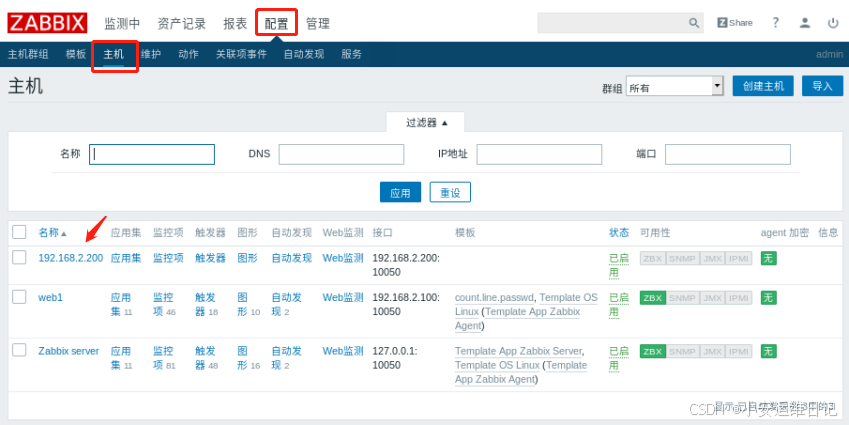Image resolution: width=849 pixels, height=425 pixels.
Task: Click JMX badge in Zabbix server row
Action: point(712,351)
